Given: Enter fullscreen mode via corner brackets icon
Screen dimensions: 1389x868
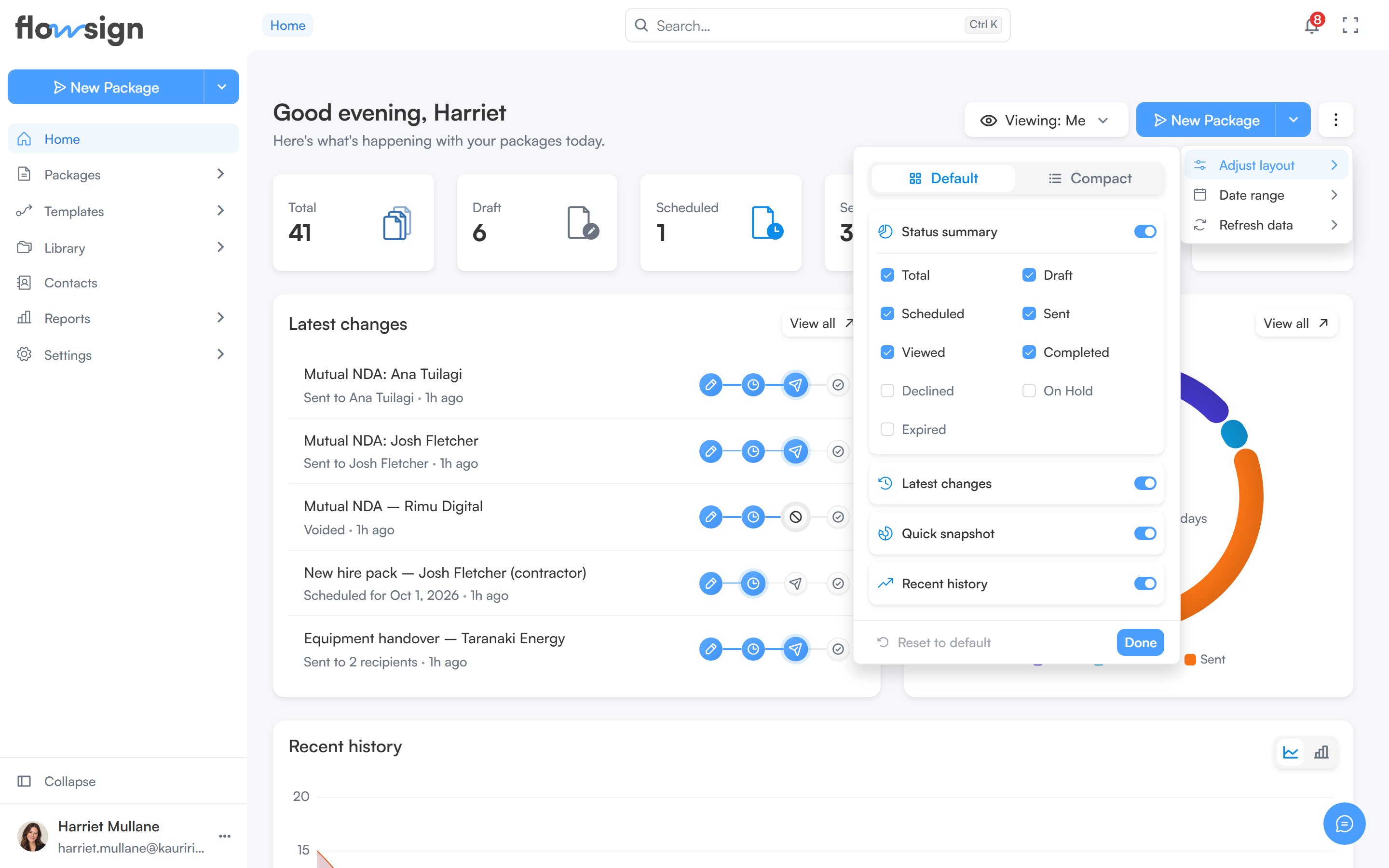Looking at the screenshot, I should tap(1350, 25).
